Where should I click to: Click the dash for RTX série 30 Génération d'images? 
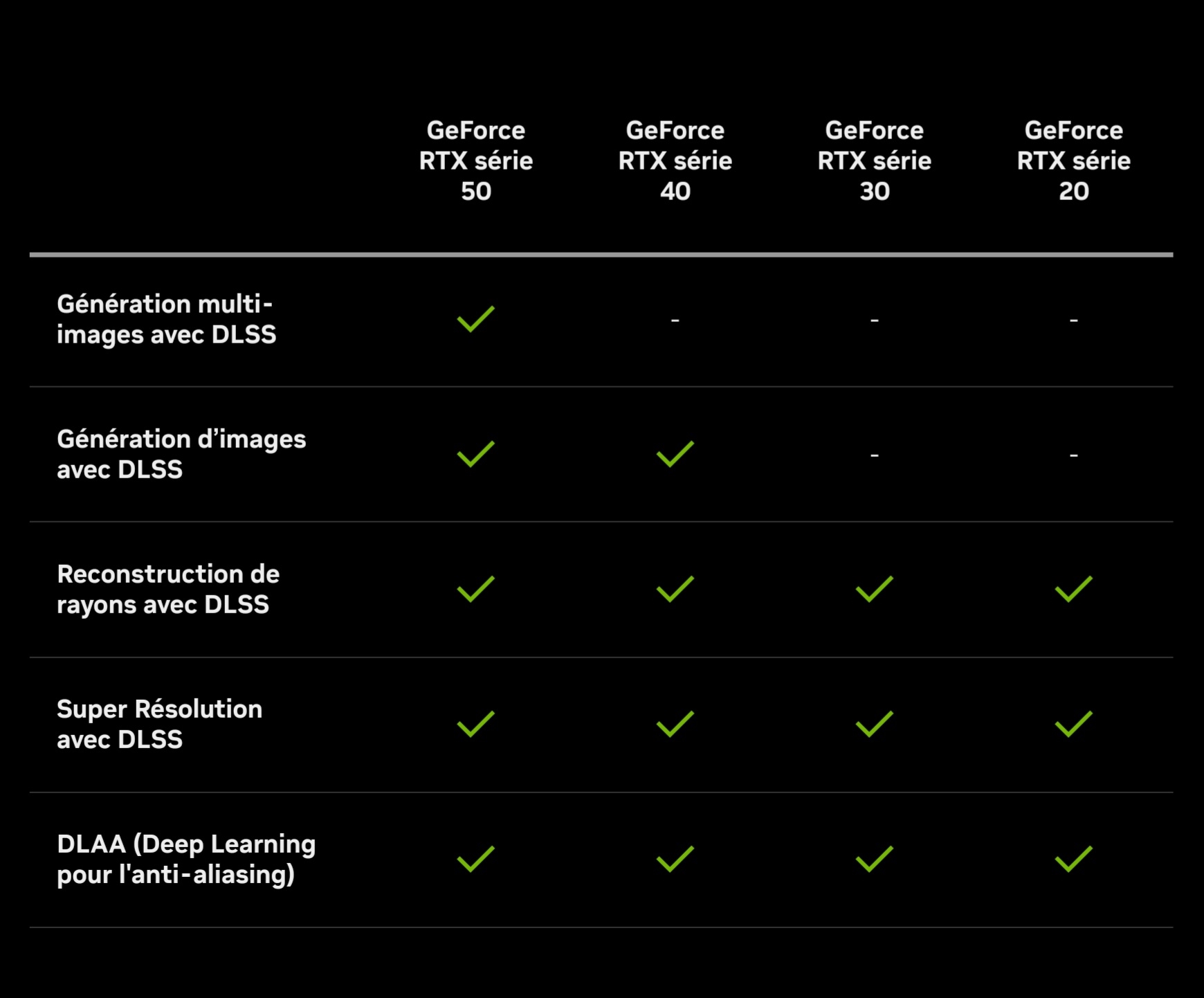tap(875, 455)
